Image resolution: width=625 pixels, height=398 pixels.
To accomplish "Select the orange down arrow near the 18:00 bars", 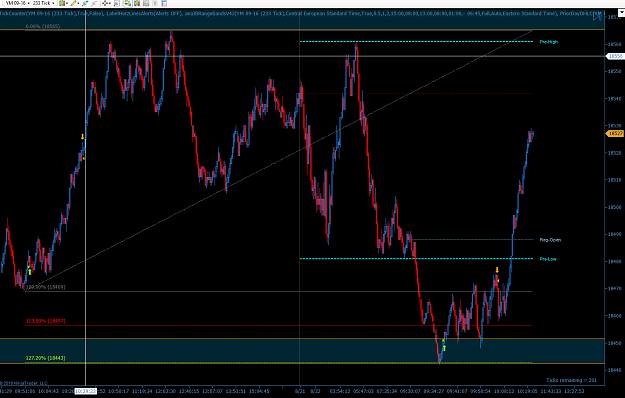I will 497,270.
